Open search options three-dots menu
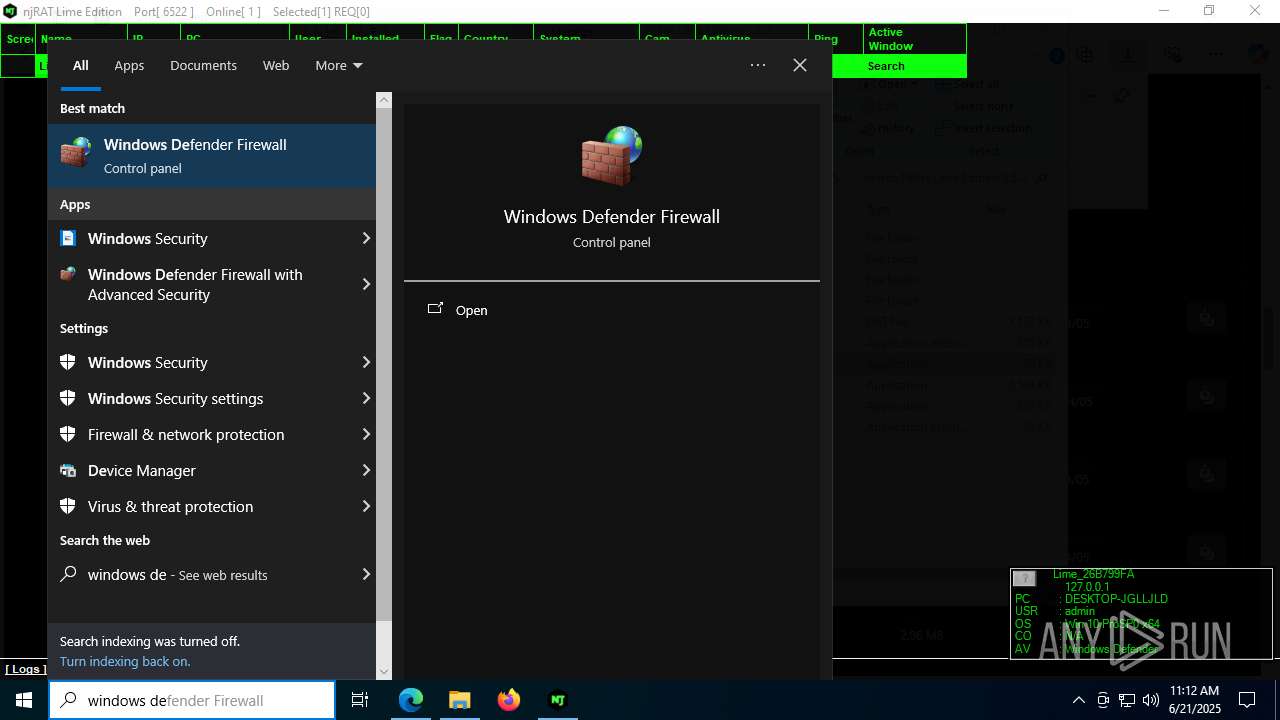 [758, 65]
